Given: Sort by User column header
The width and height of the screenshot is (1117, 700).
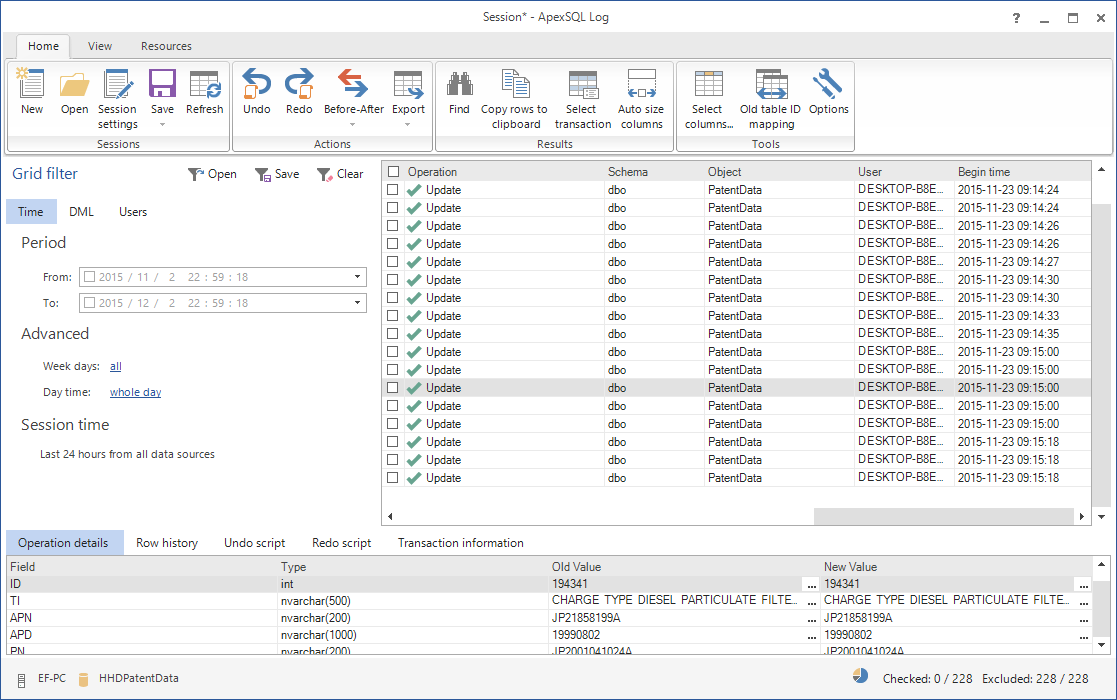Looking at the screenshot, I should (904, 172).
